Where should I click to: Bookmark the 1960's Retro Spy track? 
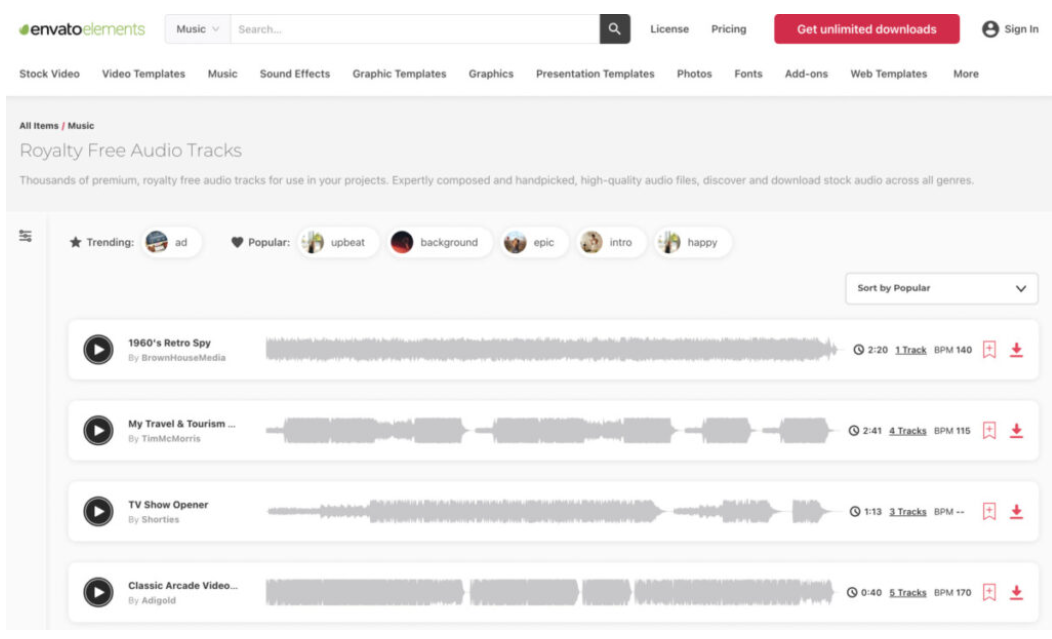(x=989, y=350)
